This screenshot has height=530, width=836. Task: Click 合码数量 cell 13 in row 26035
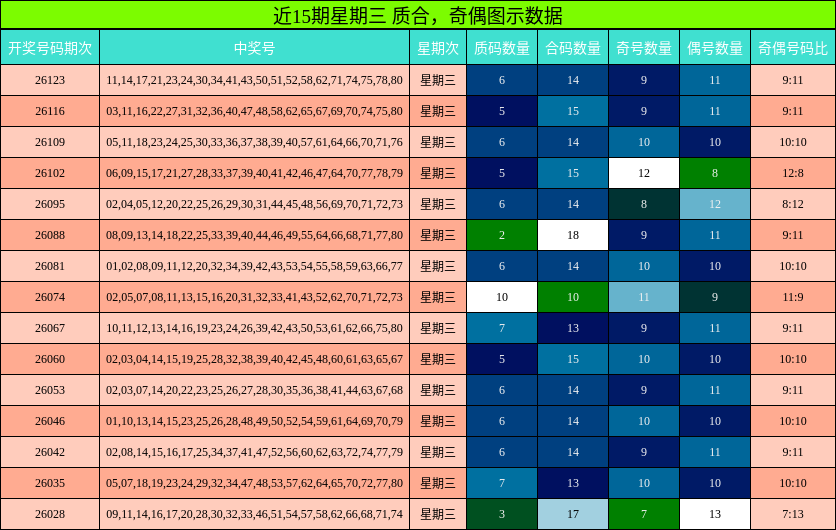pyautogui.click(x=573, y=483)
